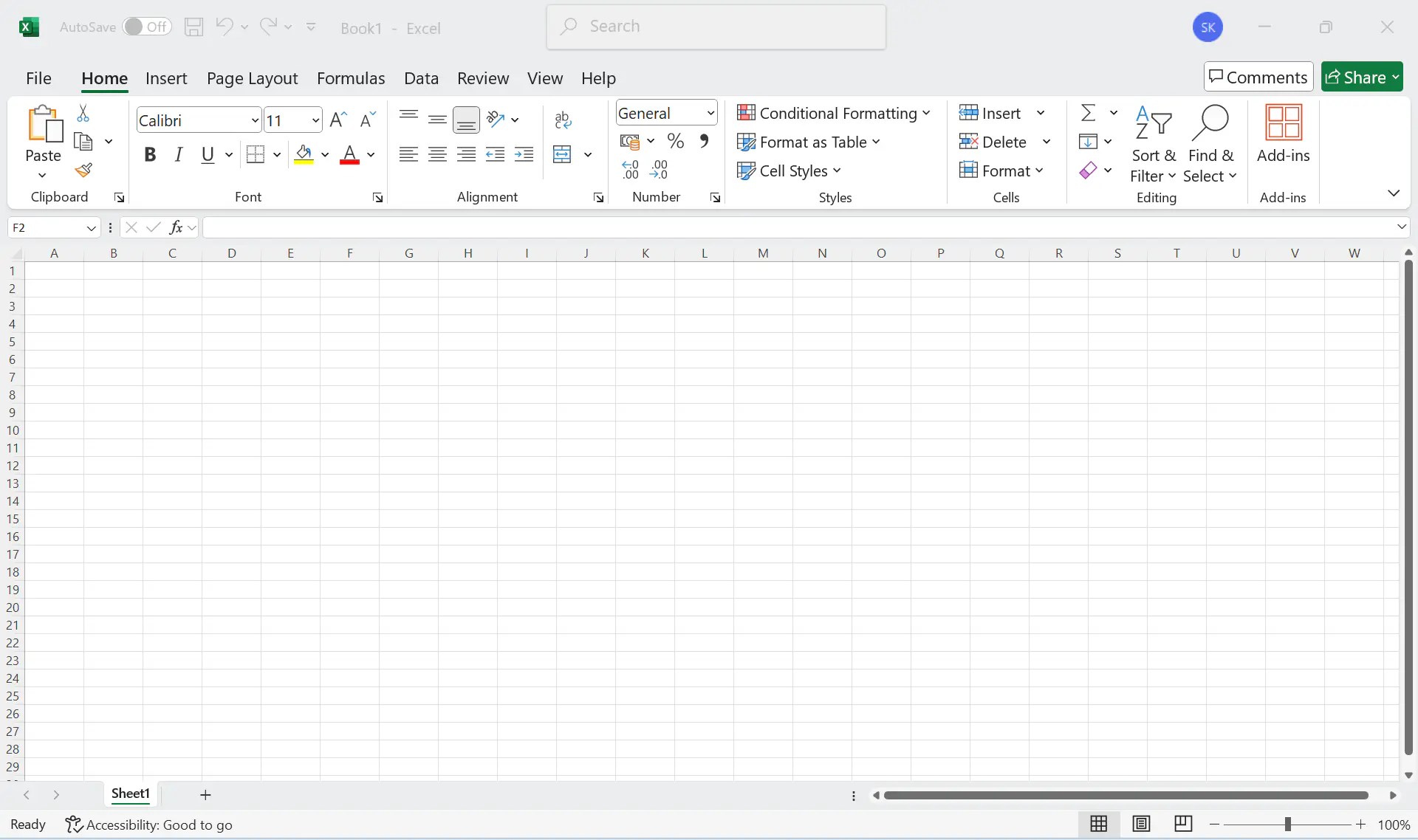Click the Format Painter brush icon
Image resolution: width=1418 pixels, height=840 pixels.
(x=83, y=171)
